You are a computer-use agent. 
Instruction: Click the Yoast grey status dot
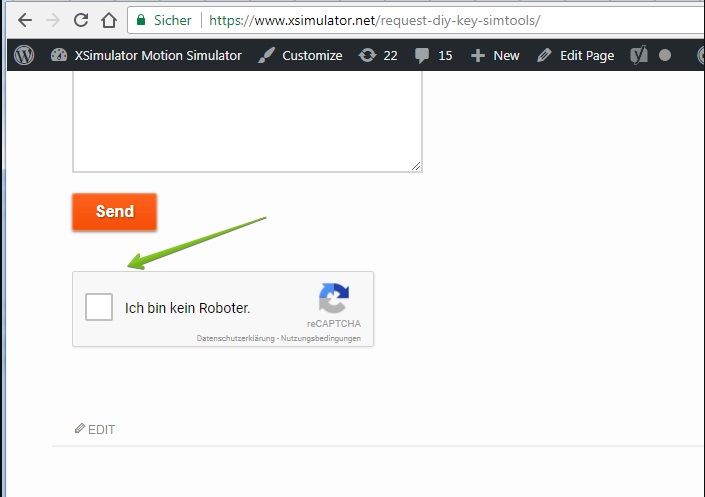665,55
